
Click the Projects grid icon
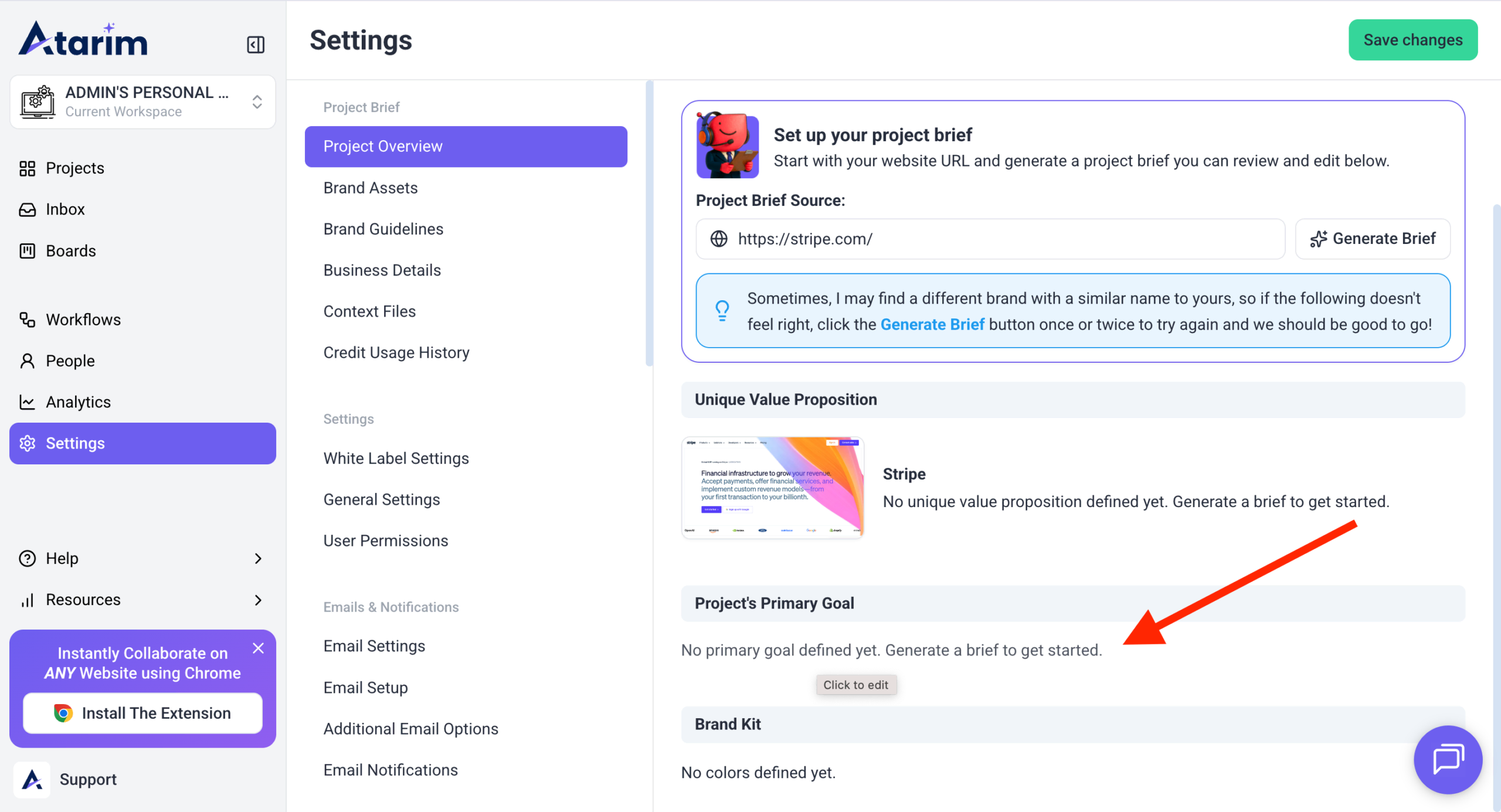[x=27, y=168]
